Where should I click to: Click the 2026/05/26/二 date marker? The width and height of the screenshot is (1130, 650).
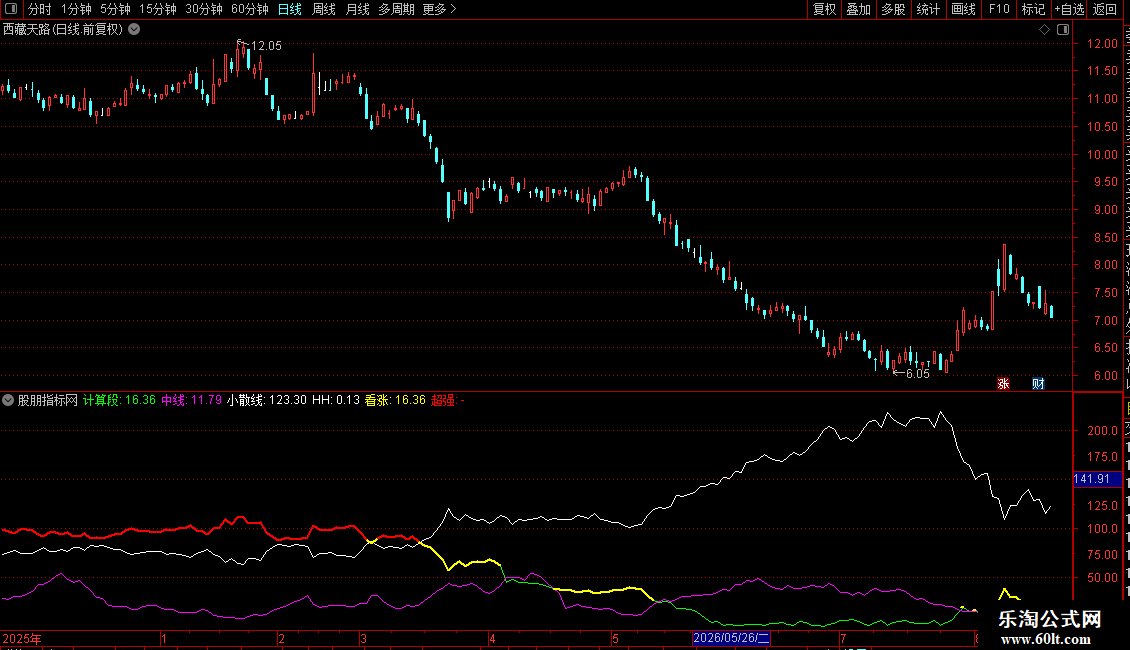pos(731,638)
